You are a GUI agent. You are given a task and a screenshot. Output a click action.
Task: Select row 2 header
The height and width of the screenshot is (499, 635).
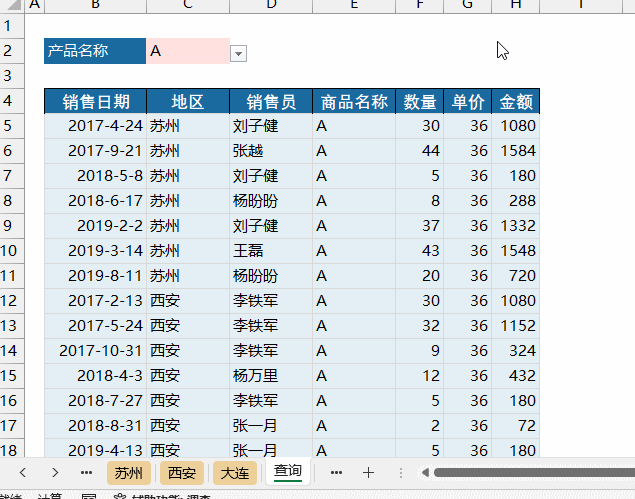click(x=12, y=51)
